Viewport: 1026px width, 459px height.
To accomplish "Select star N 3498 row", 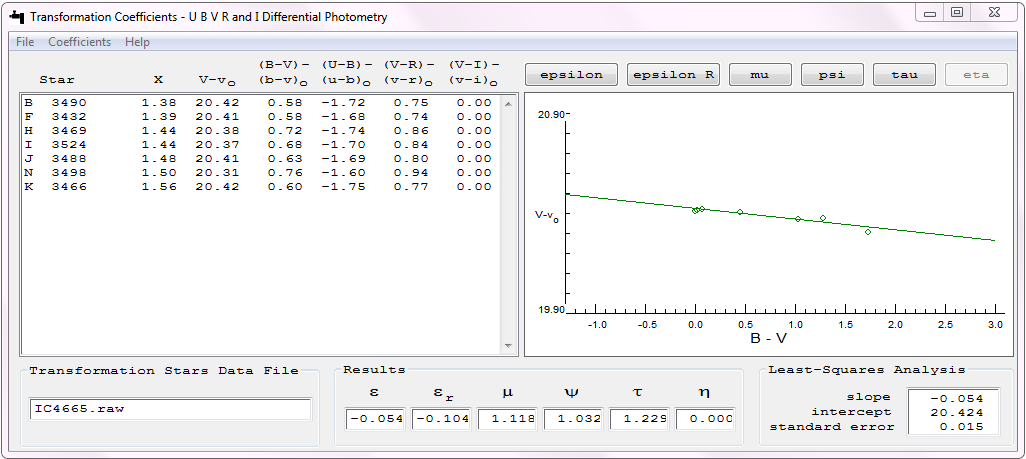I will tap(260, 173).
